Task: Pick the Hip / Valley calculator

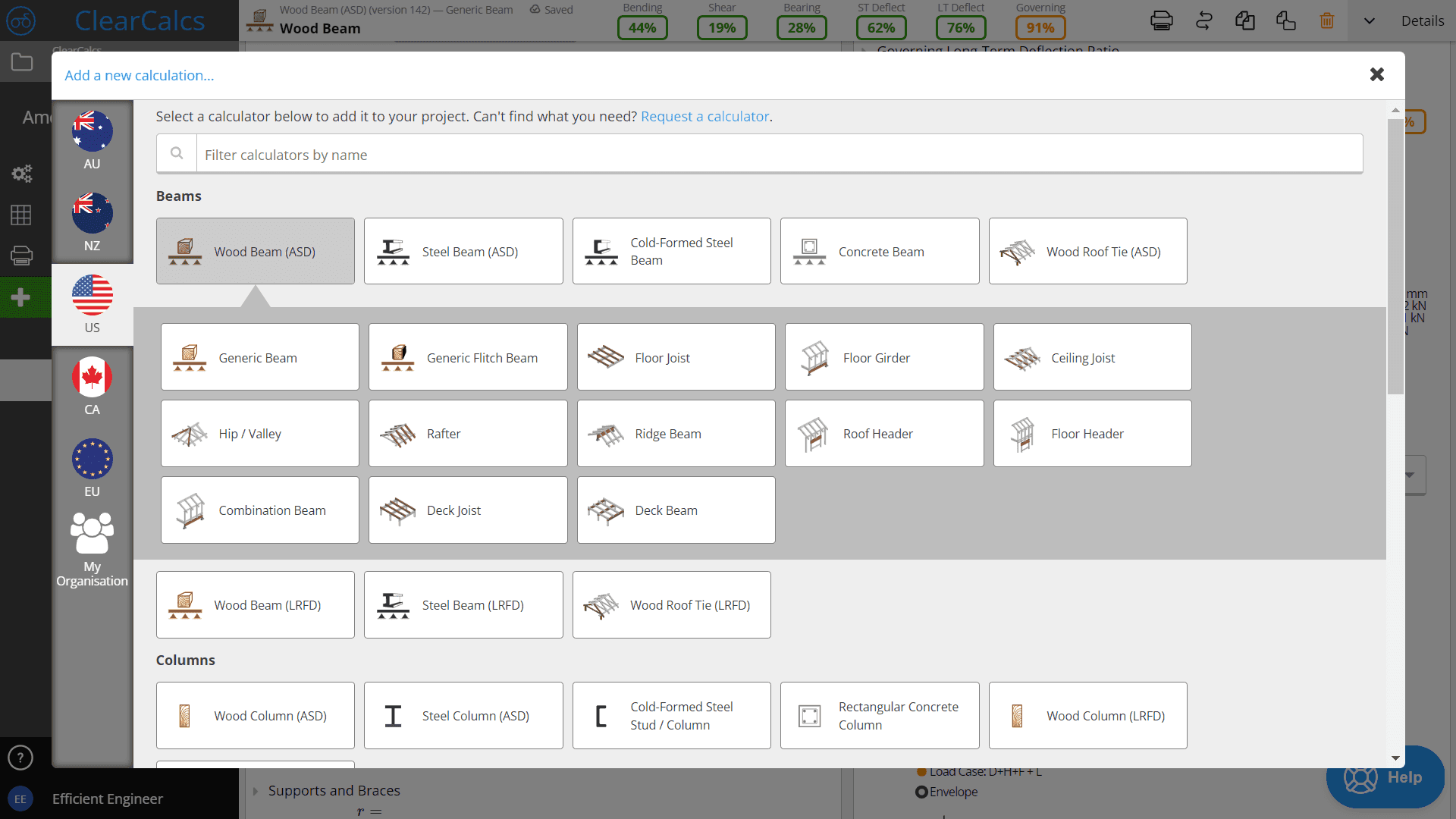Action: click(x=259, y=433)
